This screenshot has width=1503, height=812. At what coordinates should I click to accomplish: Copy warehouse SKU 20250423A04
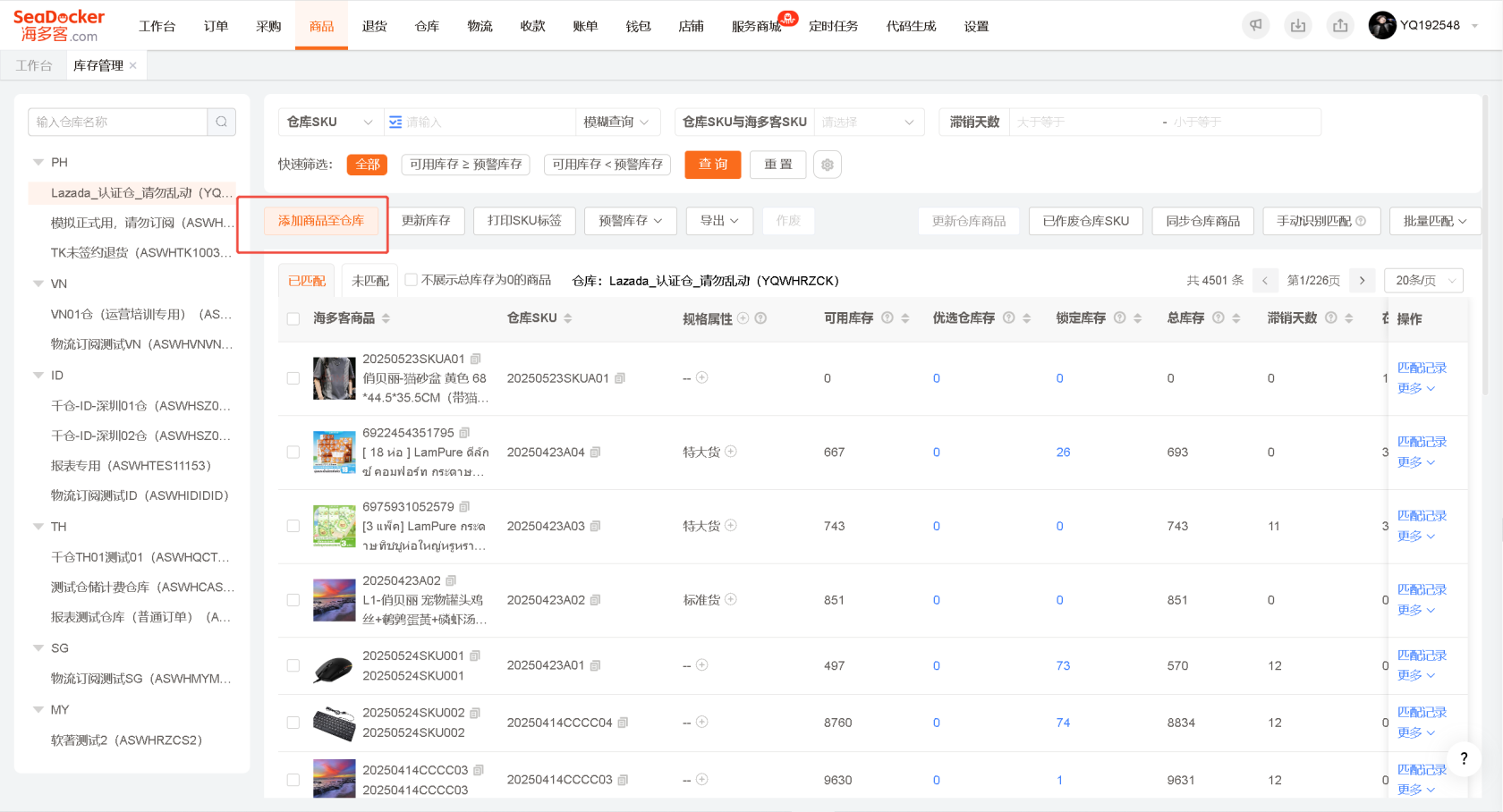[x=595, y=453]
